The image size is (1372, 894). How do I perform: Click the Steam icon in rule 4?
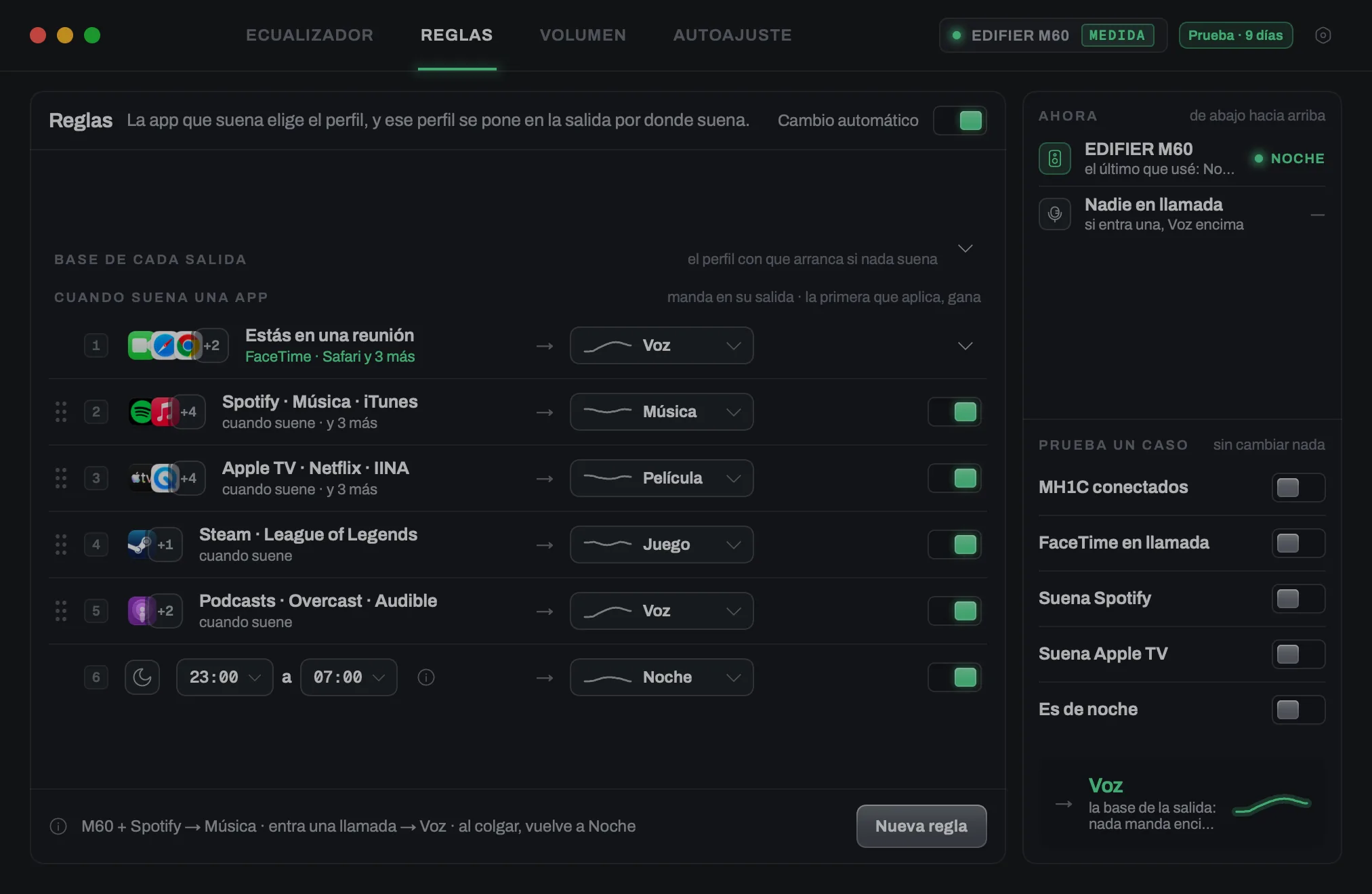[140, 545]
